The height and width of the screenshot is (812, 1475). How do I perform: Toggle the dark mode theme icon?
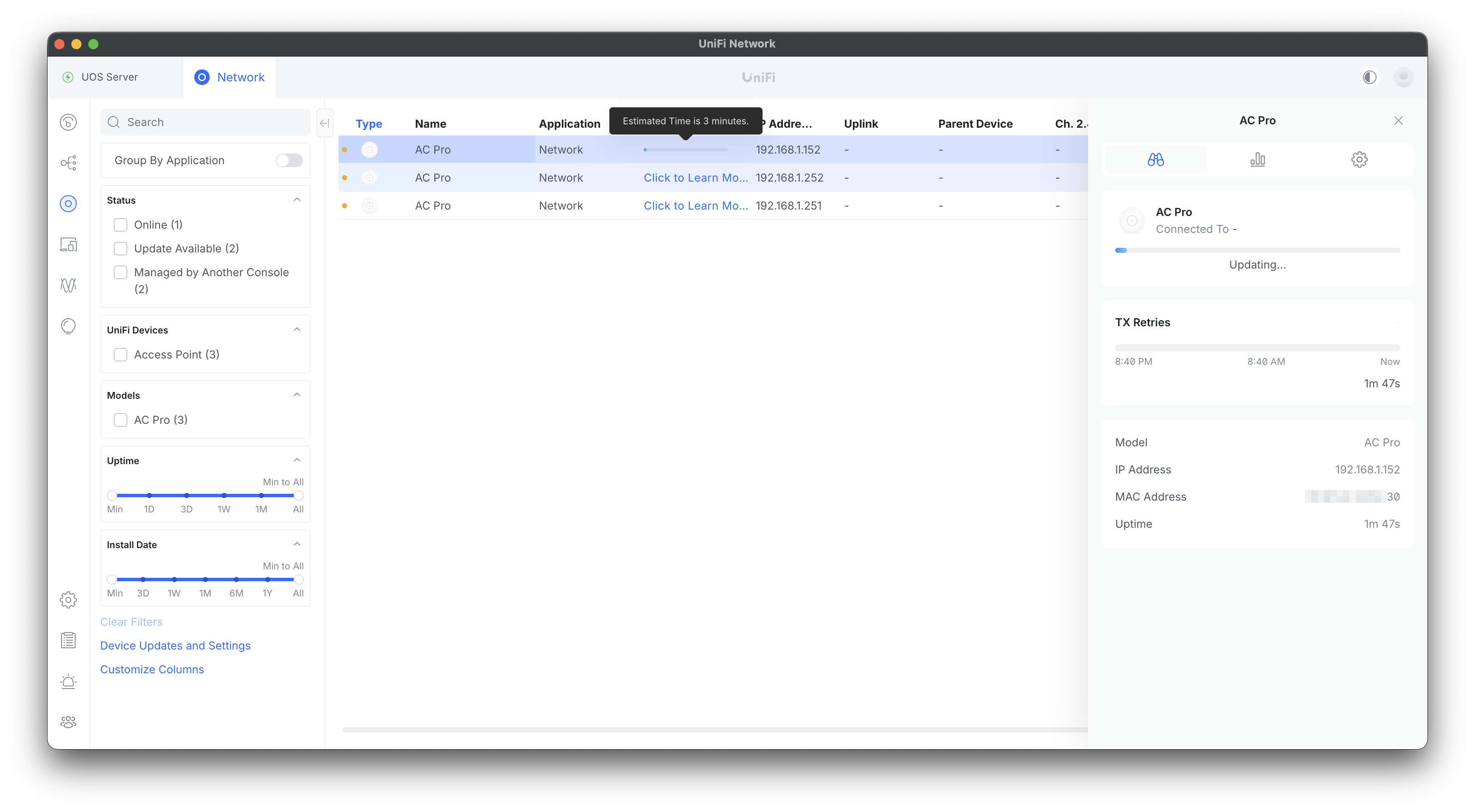pyautogui.click(x=1369, y=77)
